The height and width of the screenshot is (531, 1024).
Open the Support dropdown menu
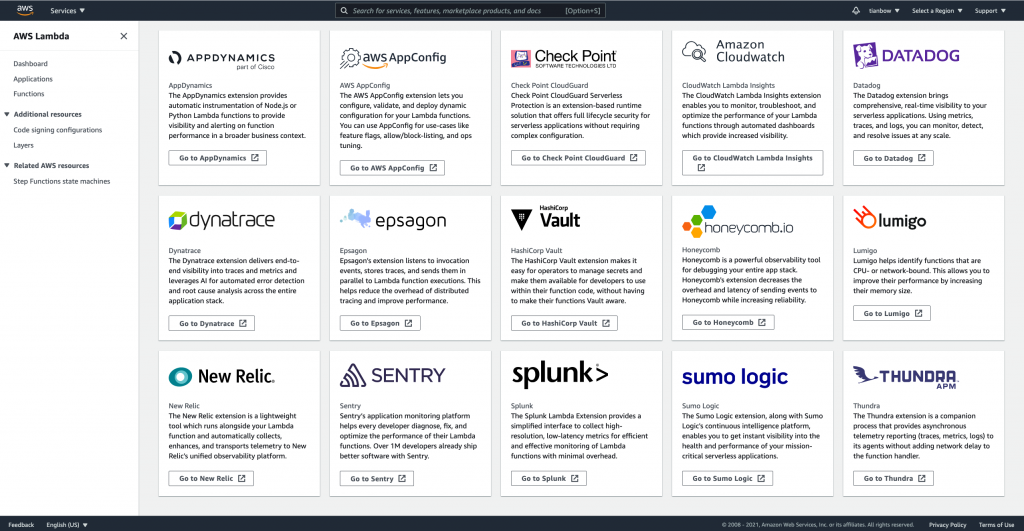(x=990, y=10)
